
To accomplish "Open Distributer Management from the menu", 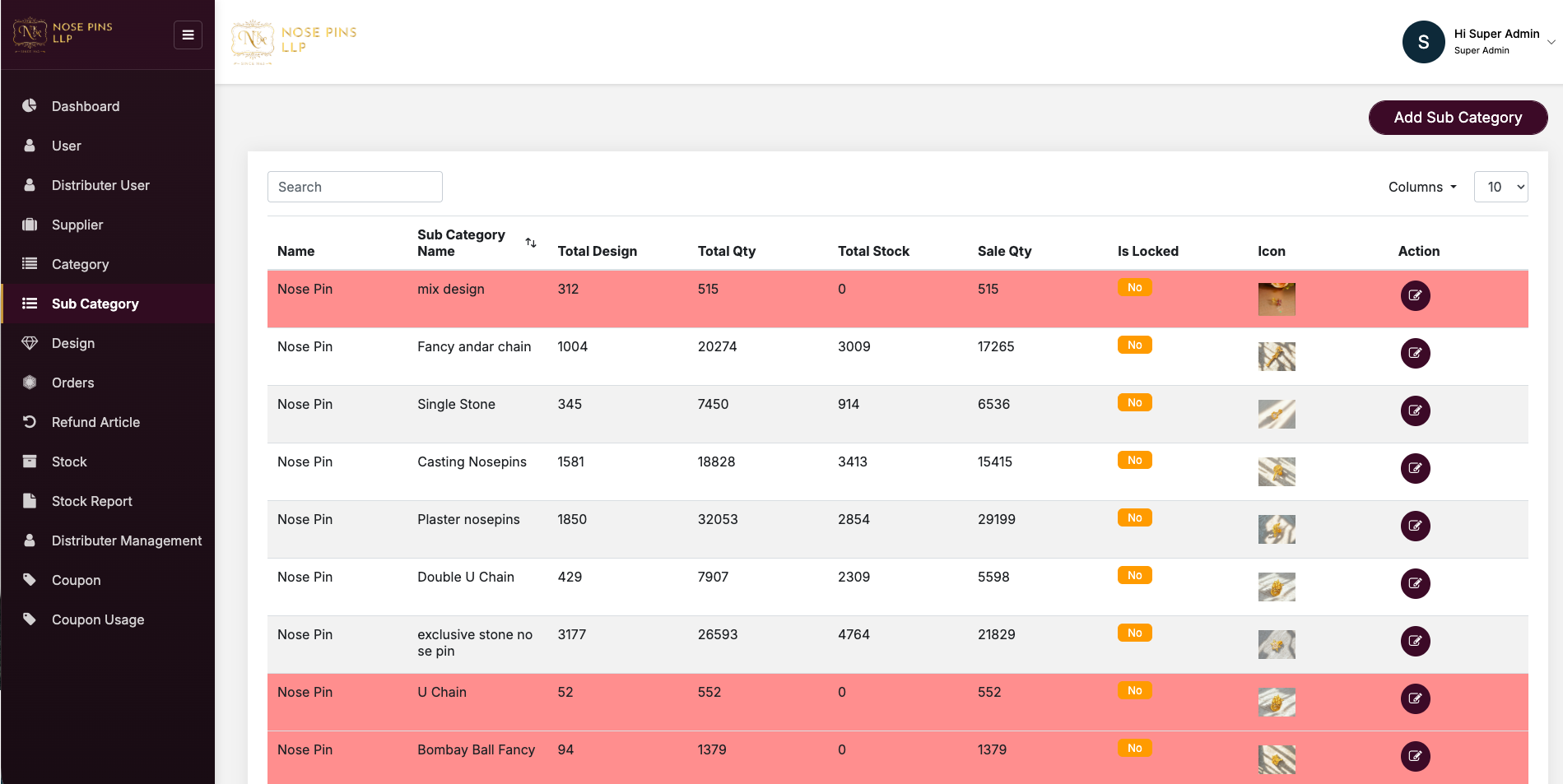I will (126, 540).
